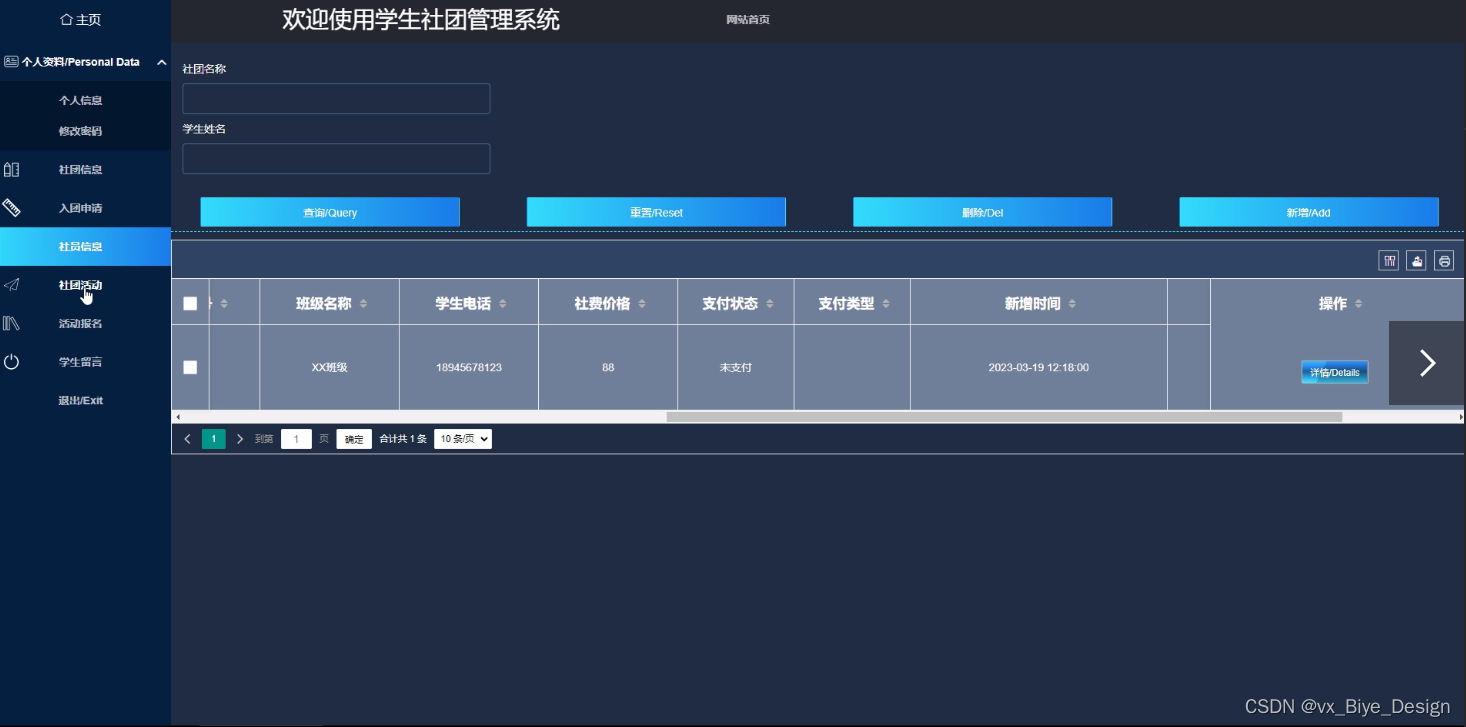
Task: Click the phone number 18945678123 cell
Action: (x=469, y=367)
